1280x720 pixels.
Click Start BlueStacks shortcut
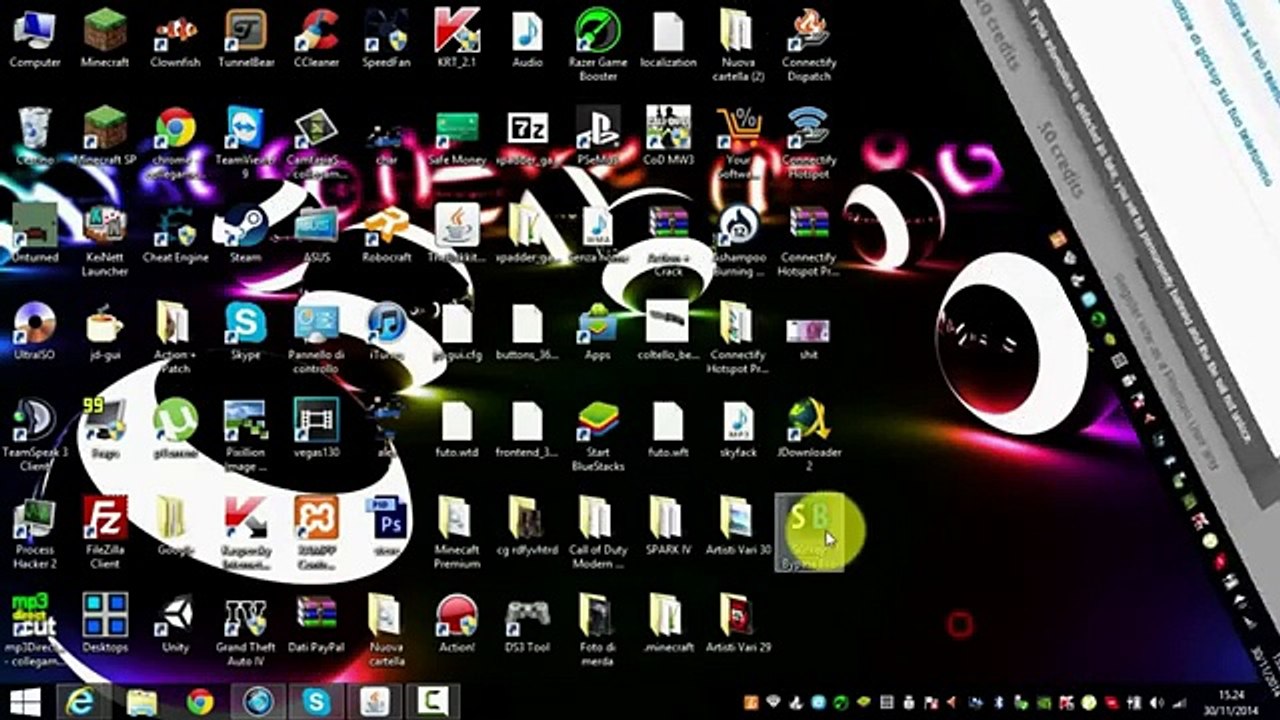click(598, 436)
